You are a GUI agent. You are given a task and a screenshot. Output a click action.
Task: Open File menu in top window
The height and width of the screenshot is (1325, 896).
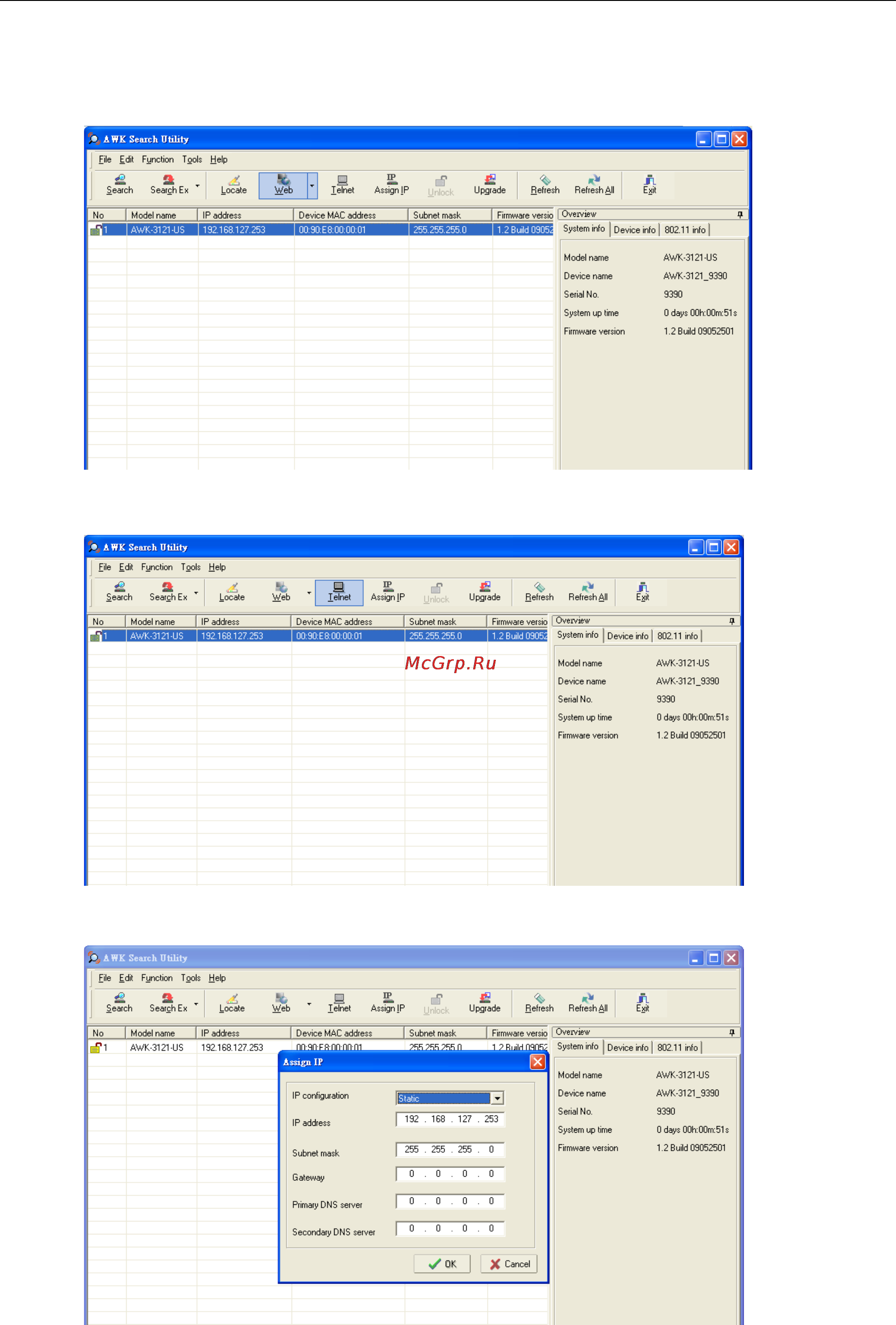[105, 159]
